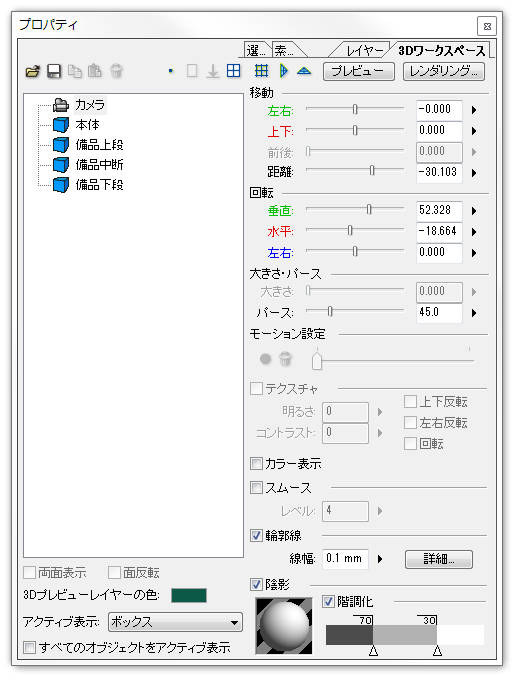Select the 備品下段 cube object
Viewport: 520px width, 685px height.
(88, 185)
